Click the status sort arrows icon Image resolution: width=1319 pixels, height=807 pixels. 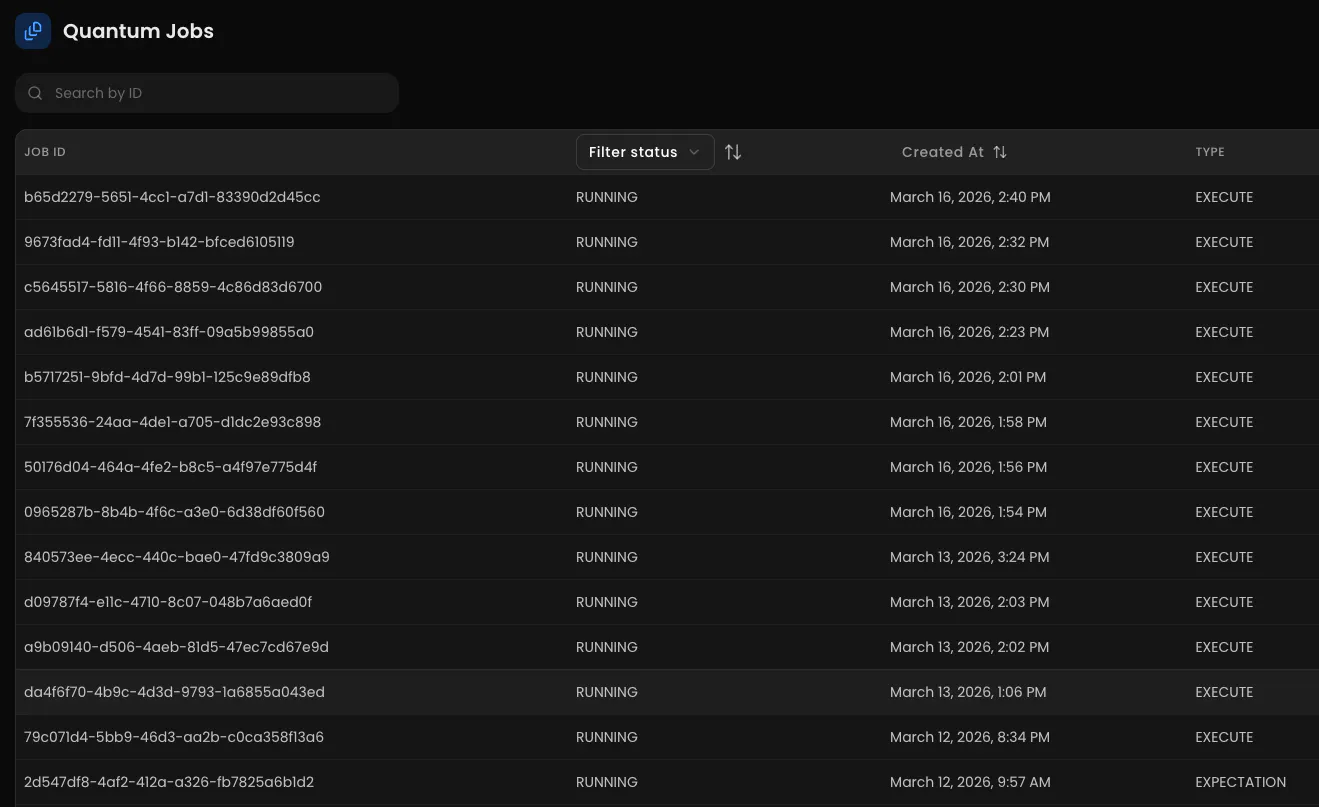pyautogui.click(x=733, y=152)
